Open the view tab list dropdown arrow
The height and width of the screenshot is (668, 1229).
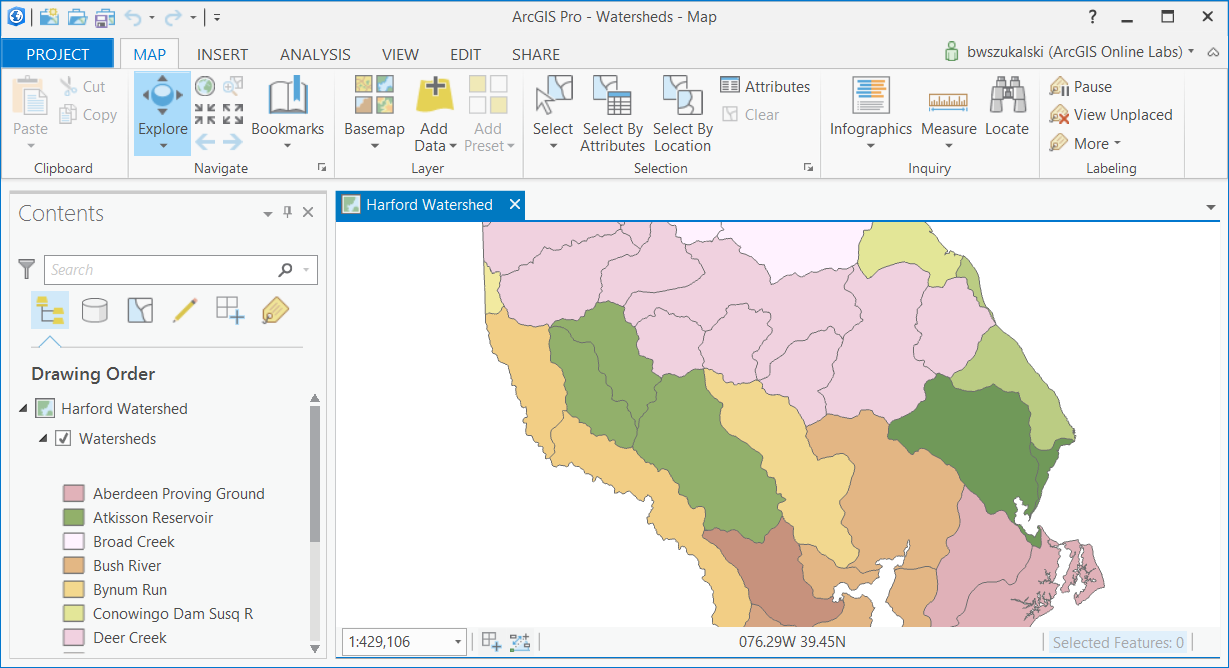[x=1211, y=207]
